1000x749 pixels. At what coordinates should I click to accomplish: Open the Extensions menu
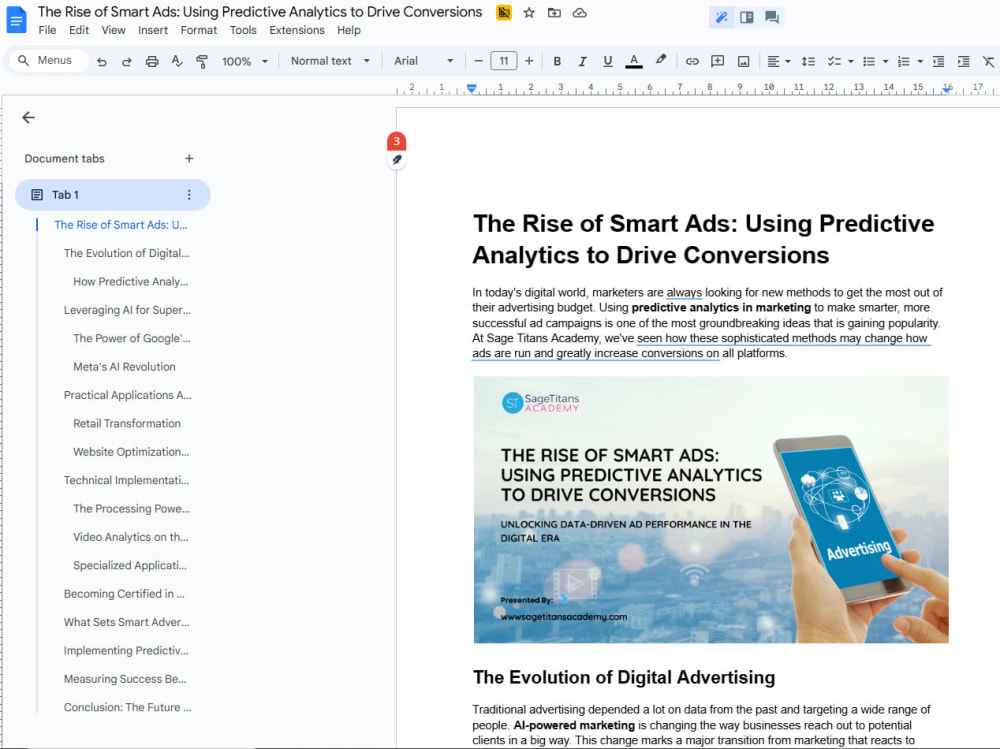tap(297, 30)
